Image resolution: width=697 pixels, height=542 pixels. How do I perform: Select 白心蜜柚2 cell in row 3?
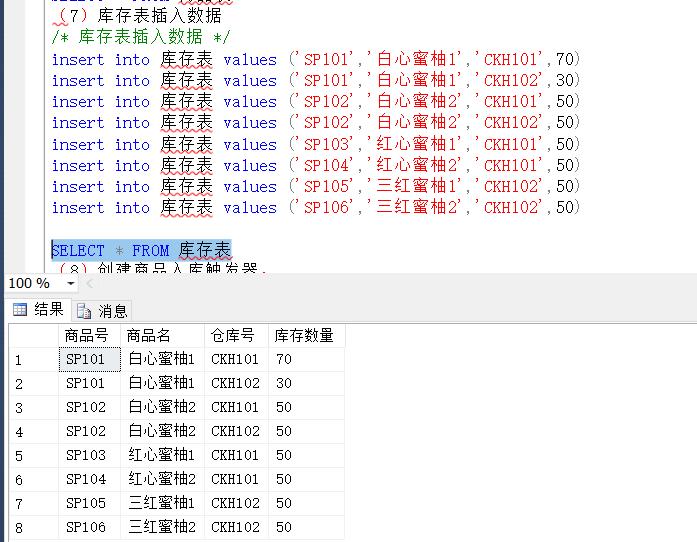pos(162,407)
